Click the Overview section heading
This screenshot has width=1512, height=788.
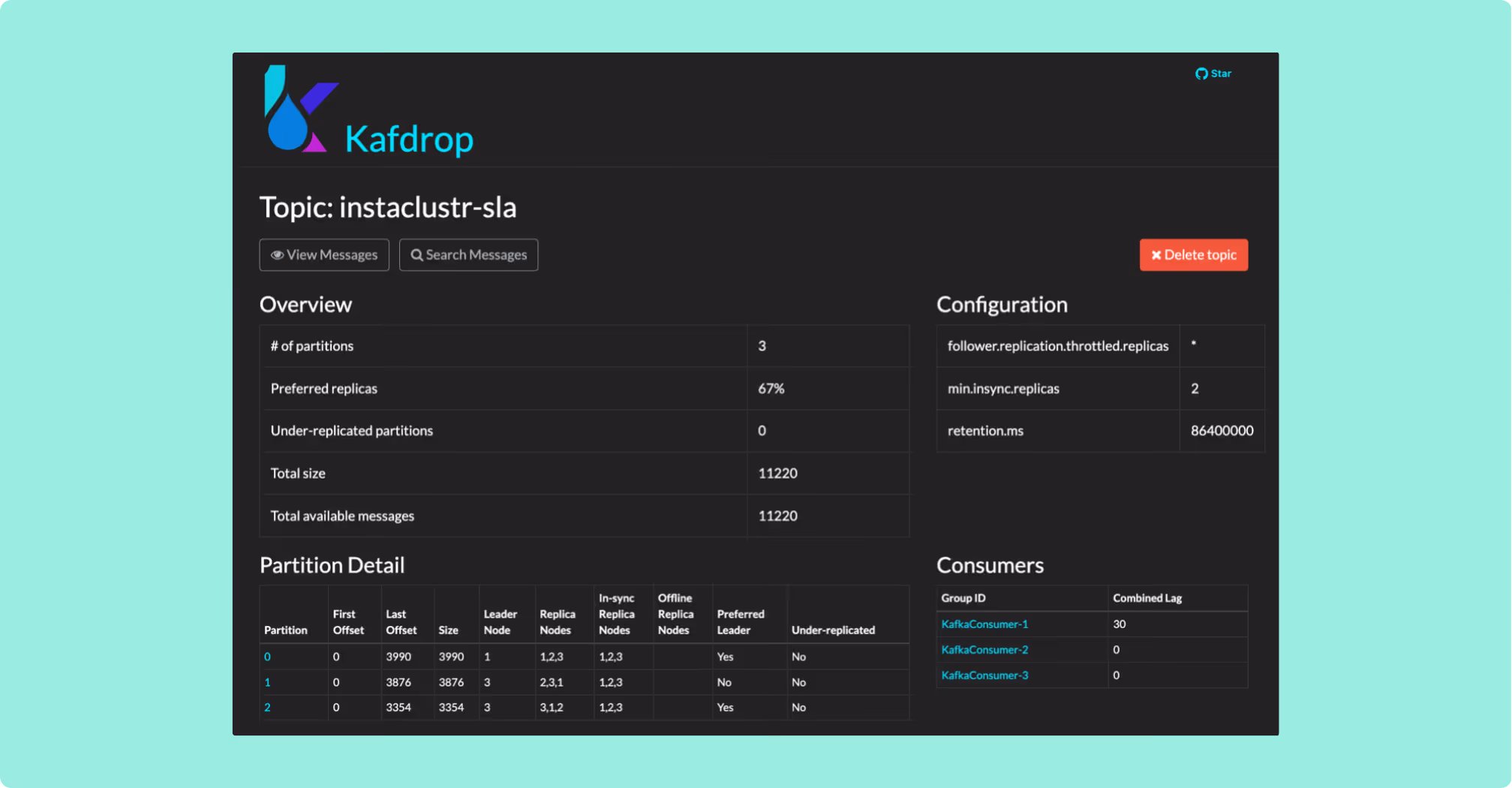tap(305, 305)
